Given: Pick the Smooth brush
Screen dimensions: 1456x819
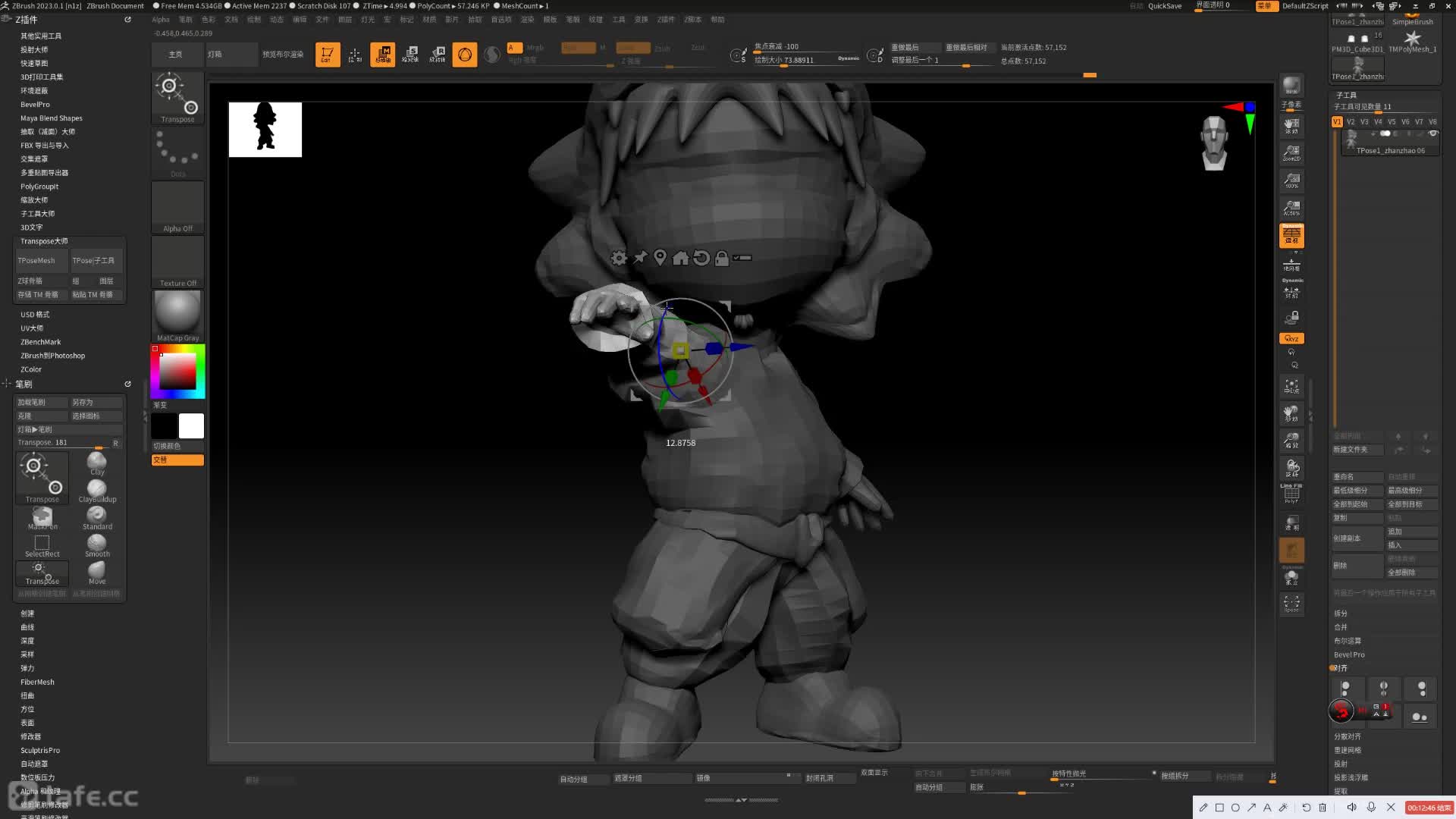Looking at the screenshot, I should point(97,545).
